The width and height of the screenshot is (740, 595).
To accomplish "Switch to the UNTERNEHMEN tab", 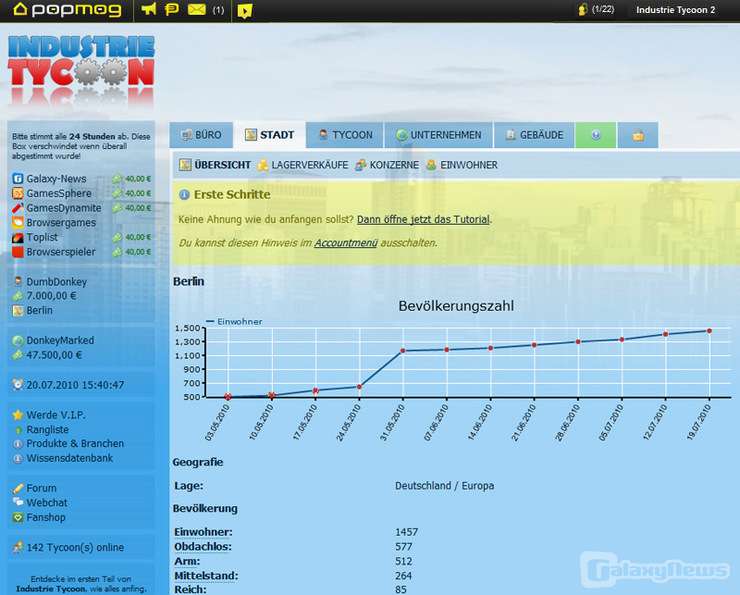I will point(438,135).
